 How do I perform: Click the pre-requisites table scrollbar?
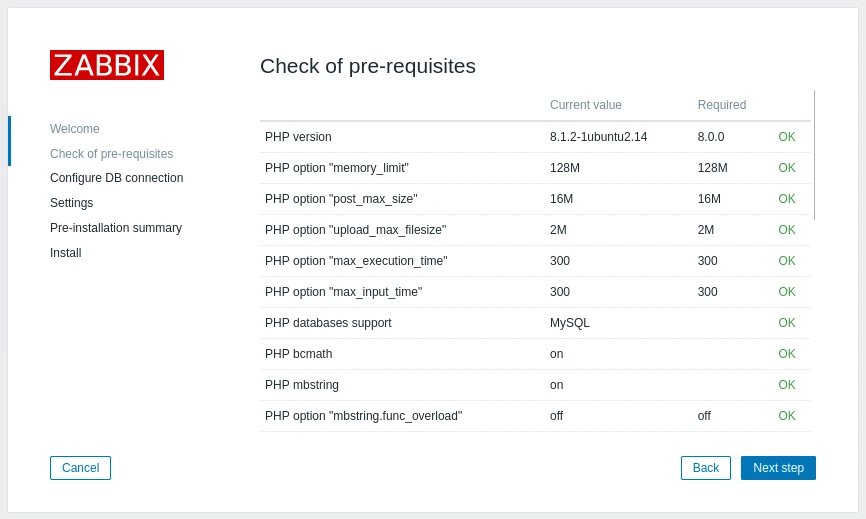(814, 155)
